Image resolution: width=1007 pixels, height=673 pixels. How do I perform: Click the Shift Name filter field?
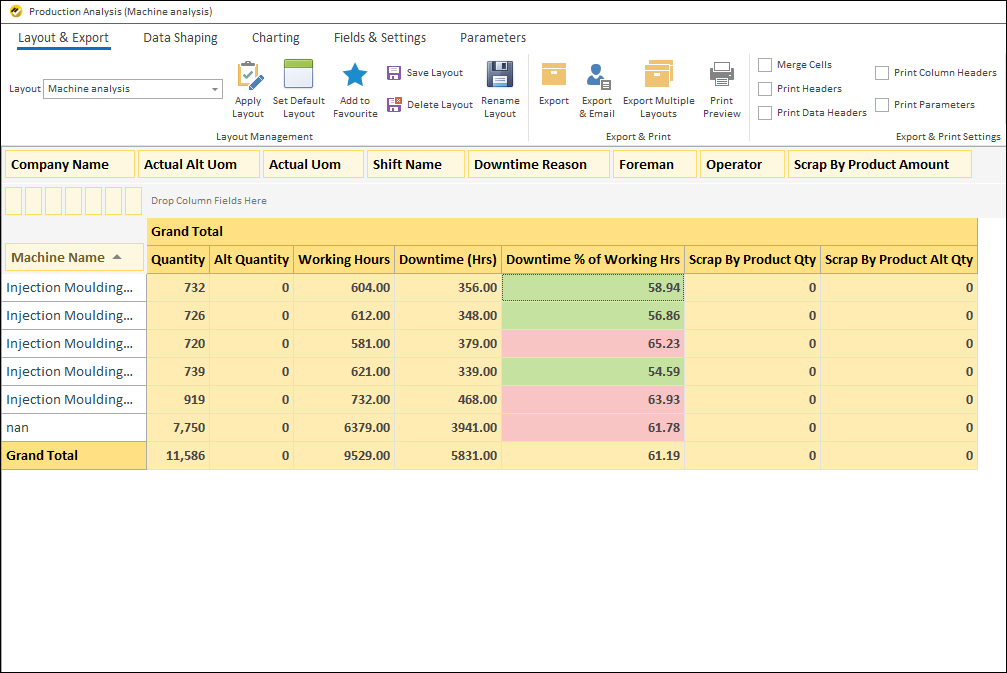click(x=415, y=165)
